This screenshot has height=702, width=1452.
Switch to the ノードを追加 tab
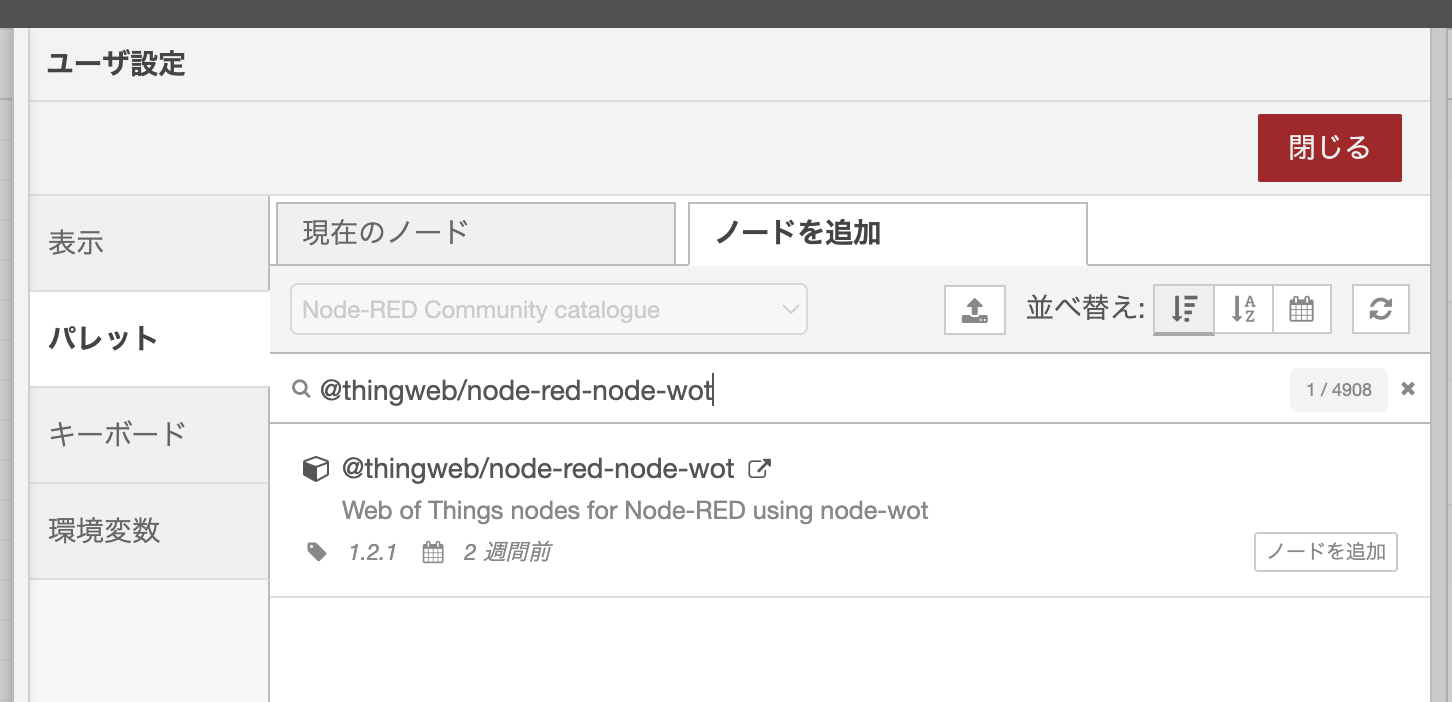tap(888, 234)
